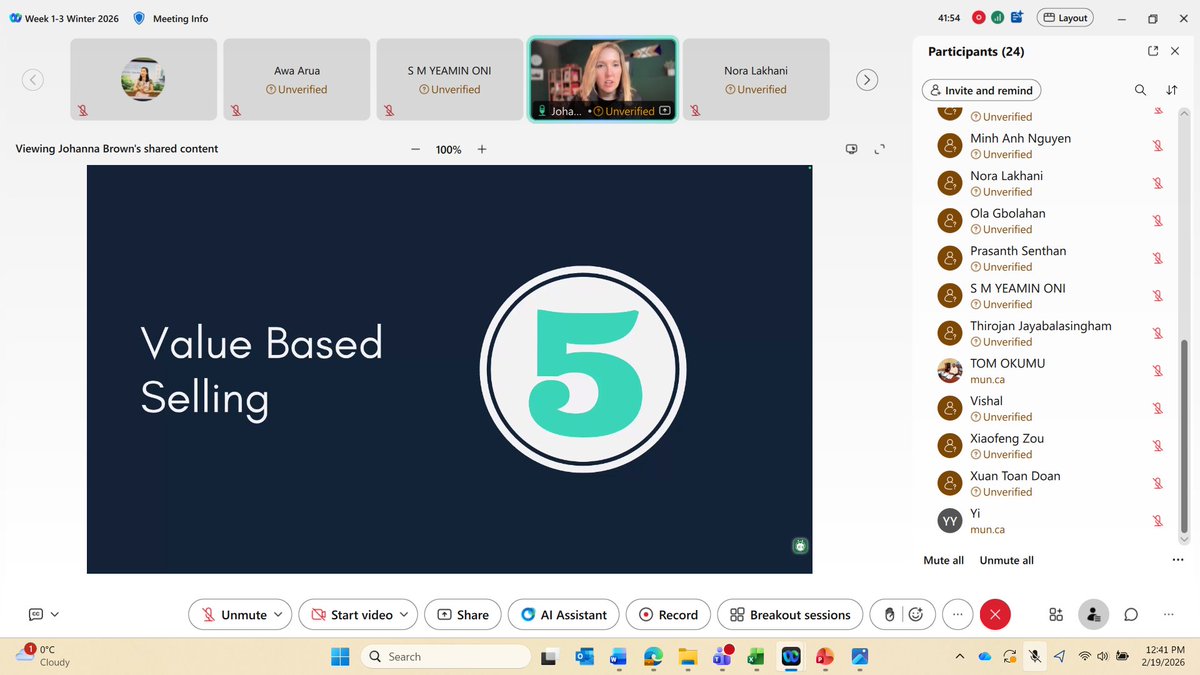Open the apps grid icon
1200x675 pixels.
(x=1056, y=614)
